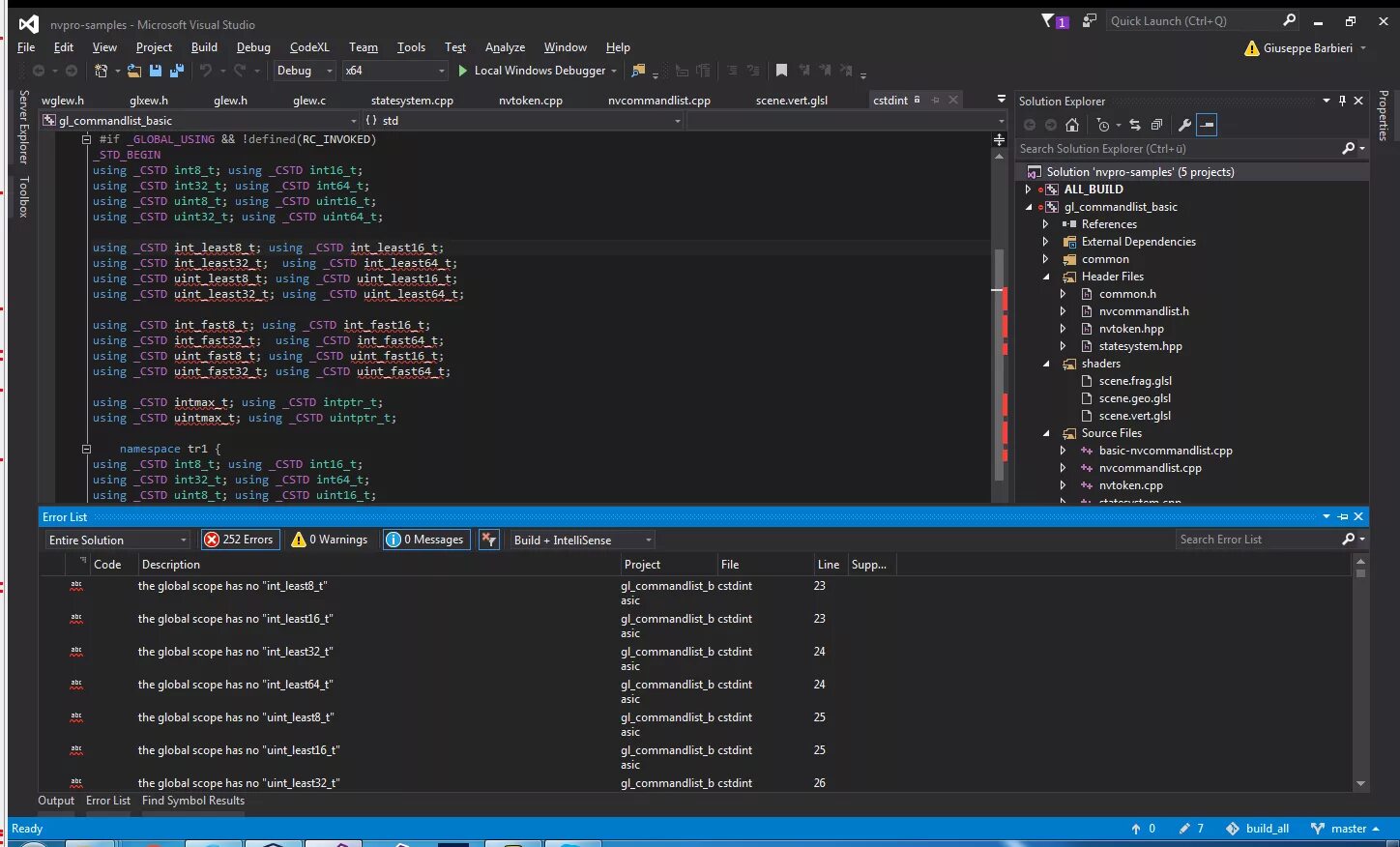
Task: Click the code editor vertical scrollbar thumb
Action: (x=999, y=365)
